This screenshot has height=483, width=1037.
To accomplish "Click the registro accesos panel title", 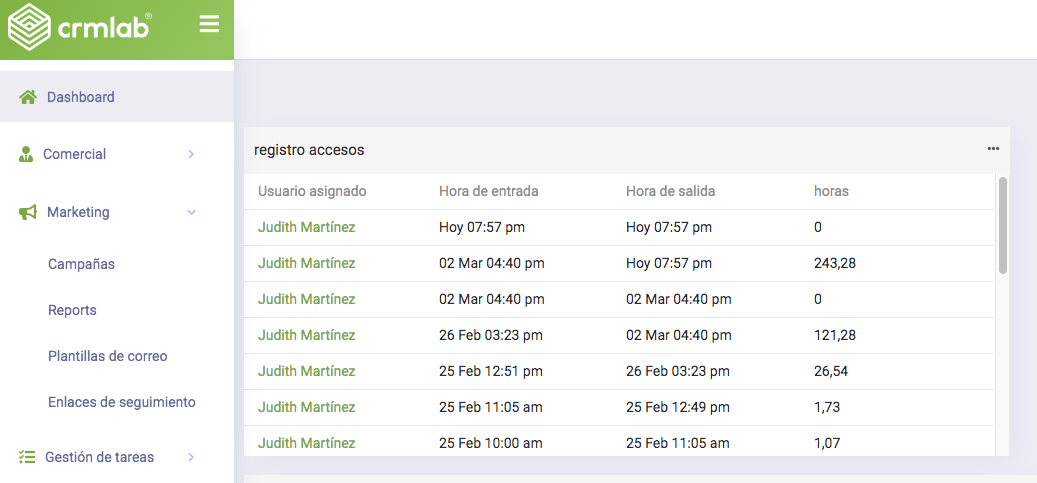I will (x=309, y=150).
